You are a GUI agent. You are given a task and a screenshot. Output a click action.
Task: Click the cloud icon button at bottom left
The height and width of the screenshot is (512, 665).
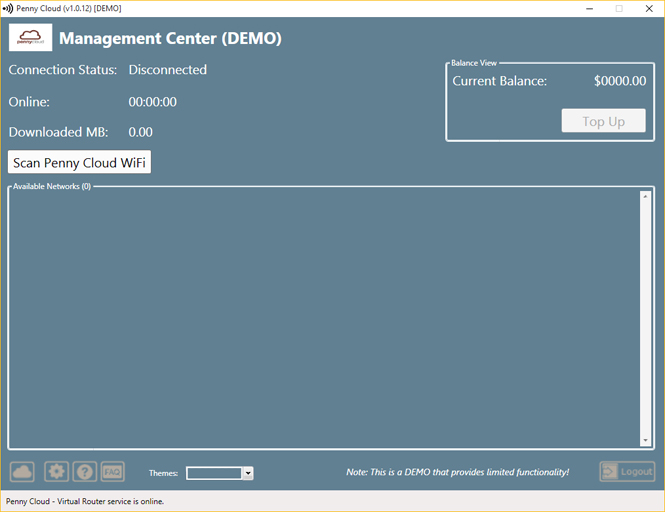[22, 472]
